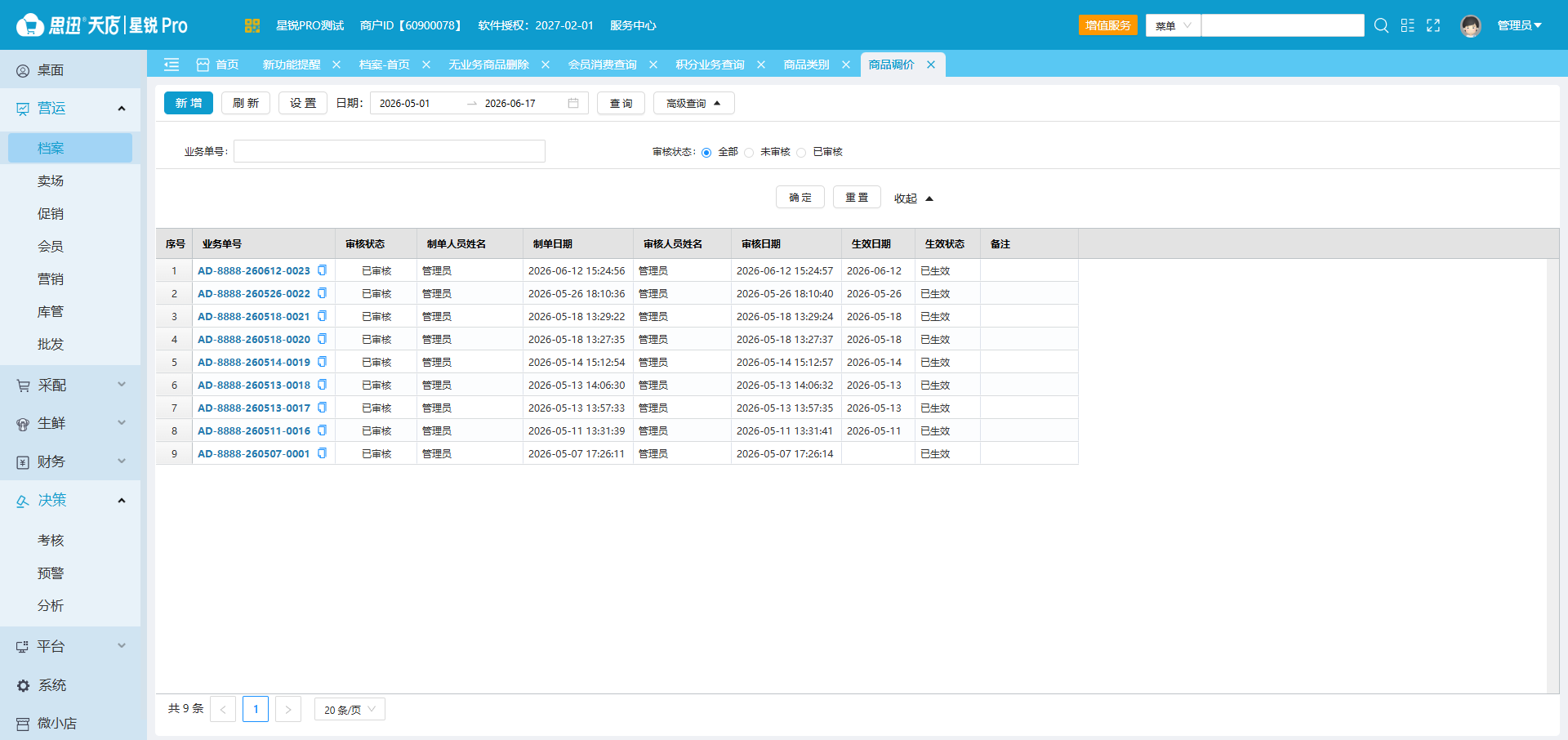Switch to the 会员消费查询 tab
1568x740 pixels.
tap(603, 65)
